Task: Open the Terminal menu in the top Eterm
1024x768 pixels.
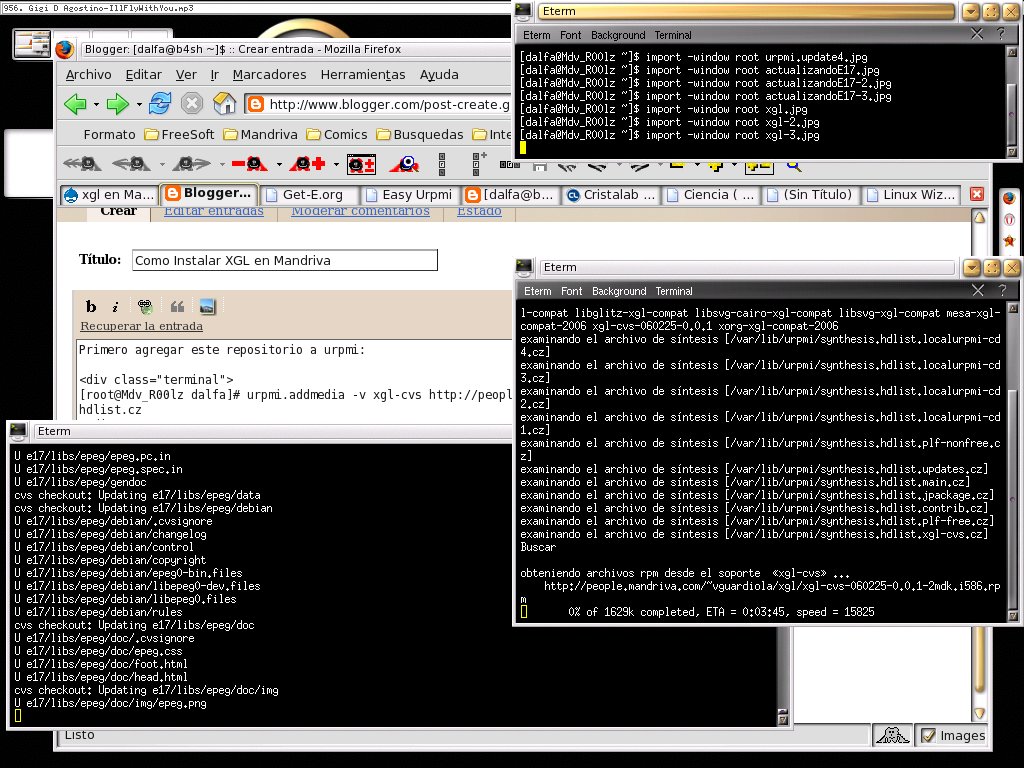Action: pos(673,35)
